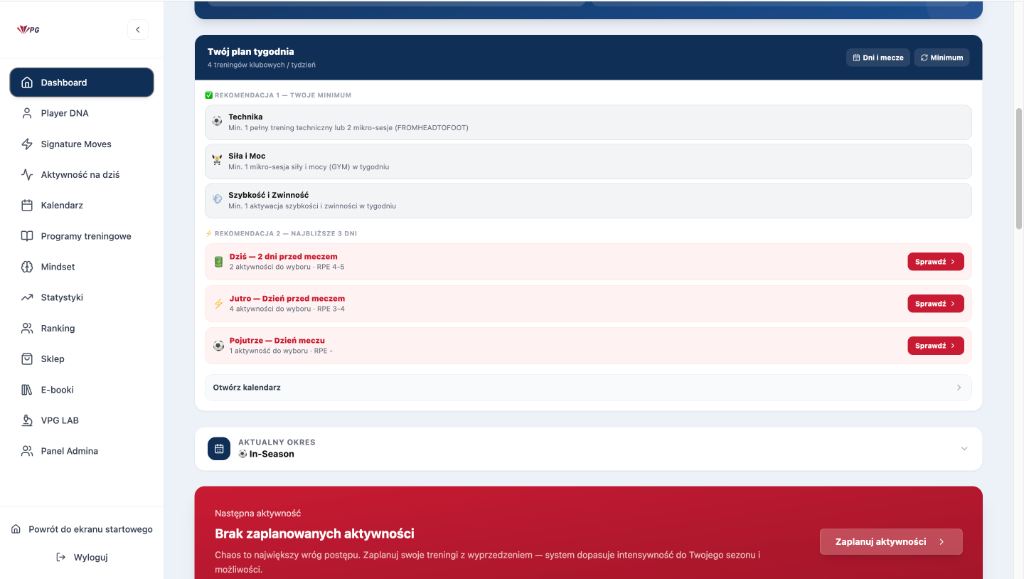
Task: Click Sprawdź for Pojutrze — Dzień meczu
Action: coord(935,345)
